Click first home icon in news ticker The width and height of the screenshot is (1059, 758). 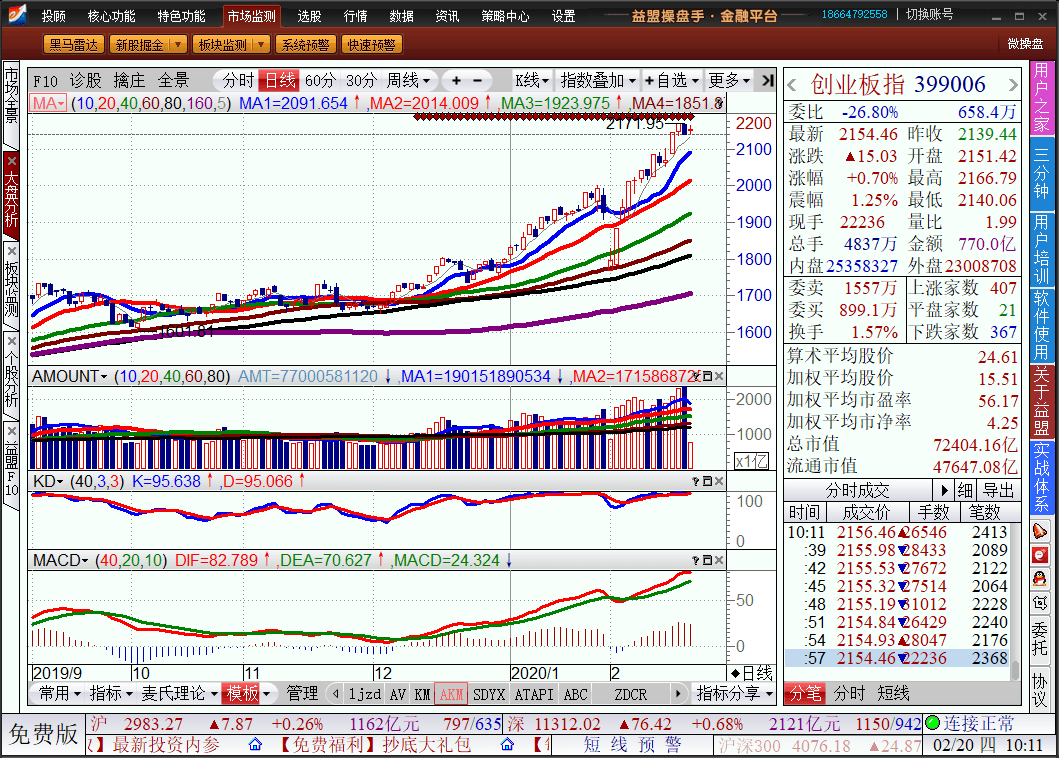[x=255, y=744]
